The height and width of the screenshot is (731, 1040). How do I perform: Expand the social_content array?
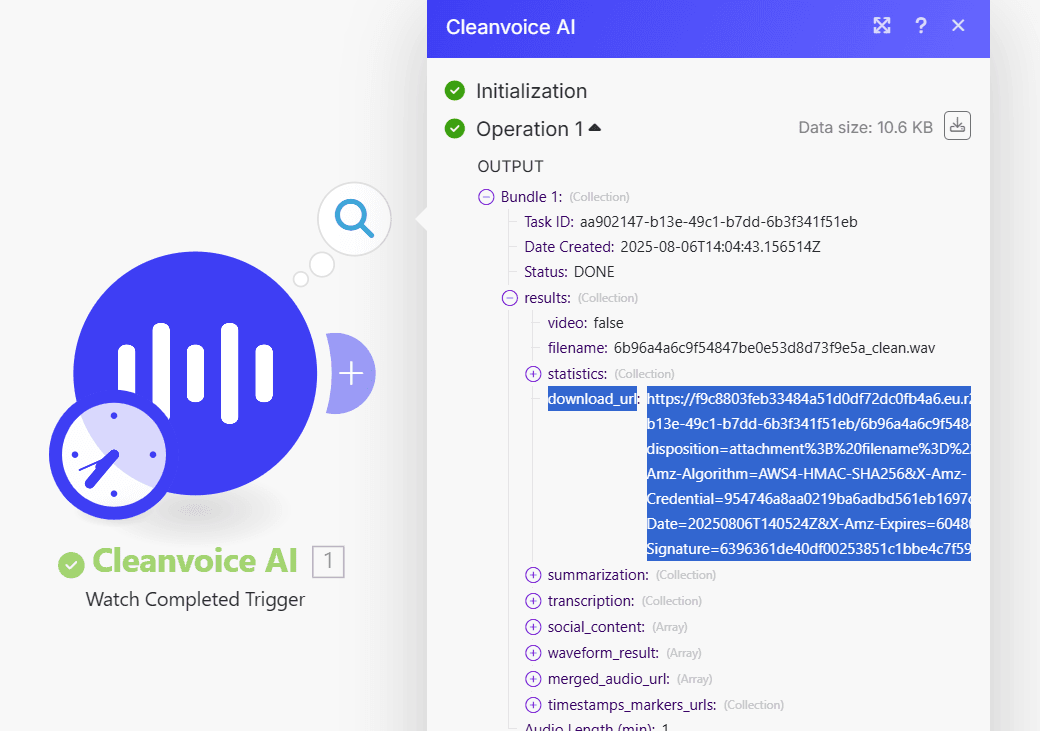pos(533,627)
